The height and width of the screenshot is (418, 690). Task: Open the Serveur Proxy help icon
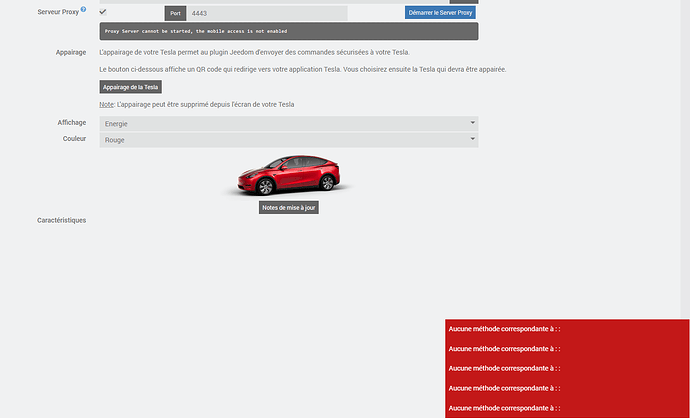pos(83,9)
